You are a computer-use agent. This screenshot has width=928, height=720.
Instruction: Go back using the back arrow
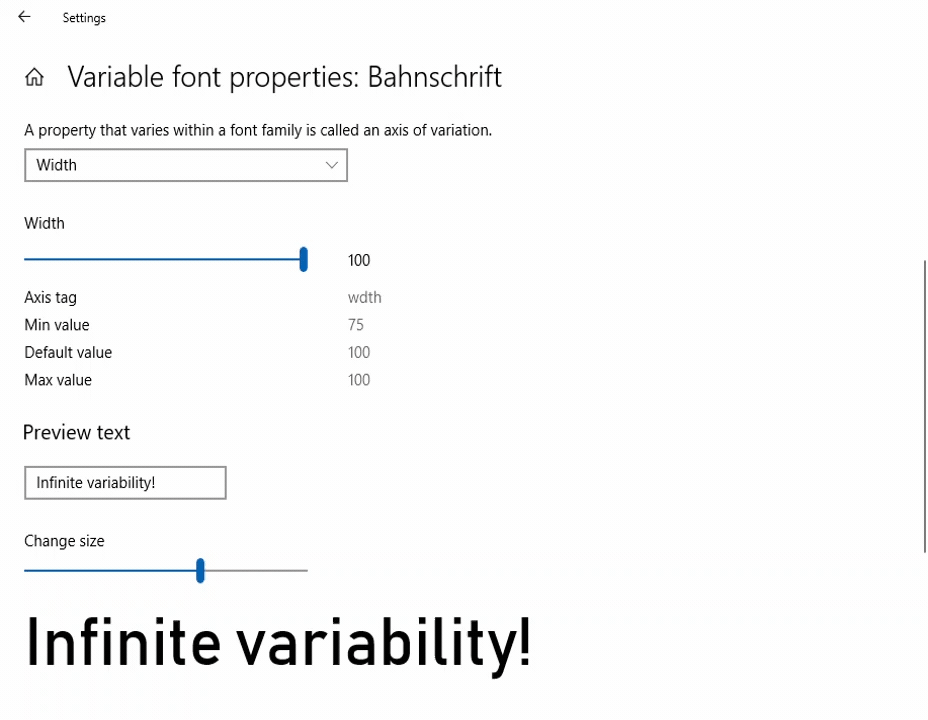point(24,17)
